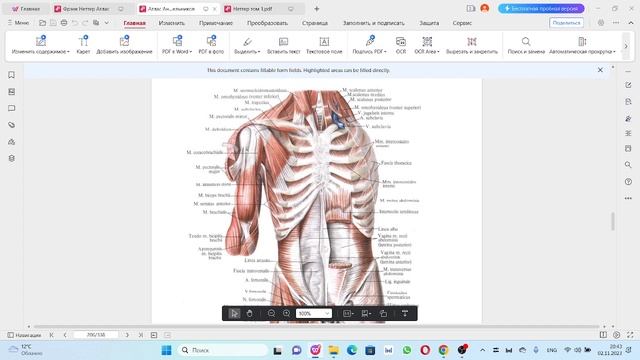Add a new document tab with plus

coord(316,9)
